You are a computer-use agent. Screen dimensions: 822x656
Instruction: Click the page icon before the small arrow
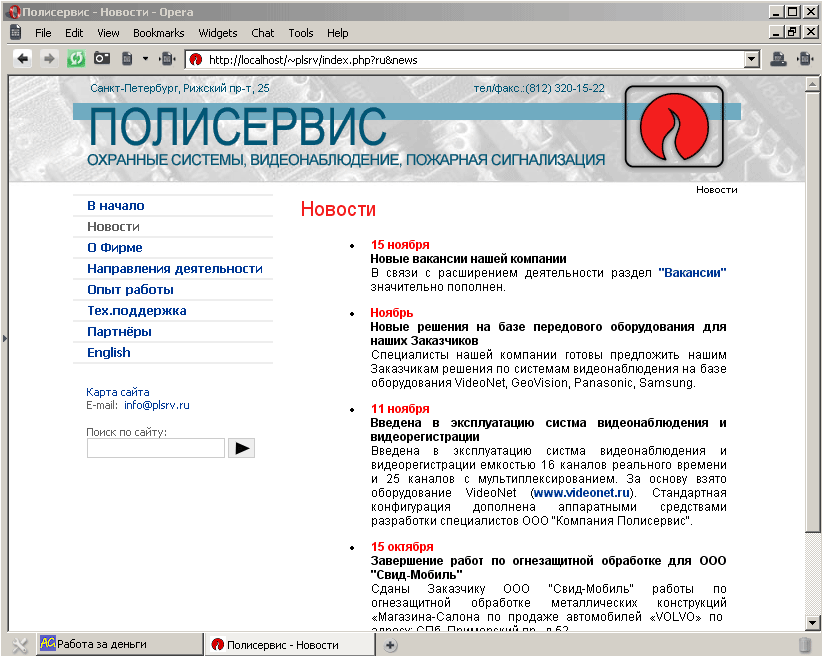pos(127,59)
